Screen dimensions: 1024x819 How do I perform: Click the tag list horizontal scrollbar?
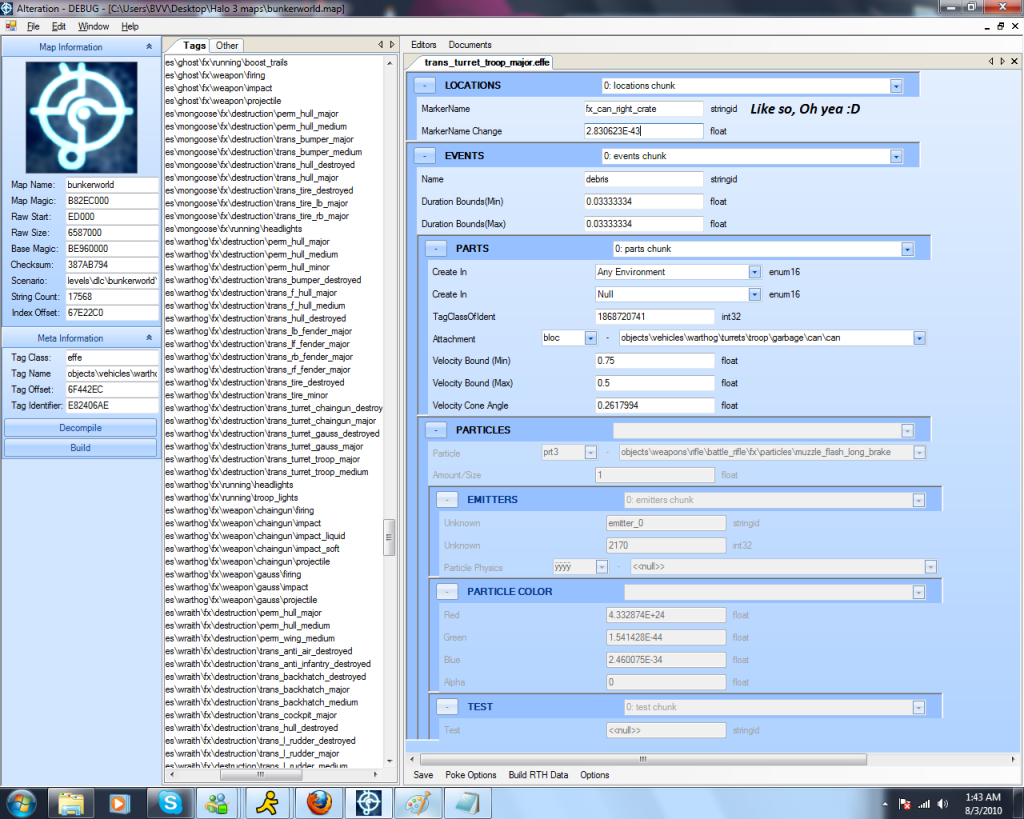tap(261, 775)
